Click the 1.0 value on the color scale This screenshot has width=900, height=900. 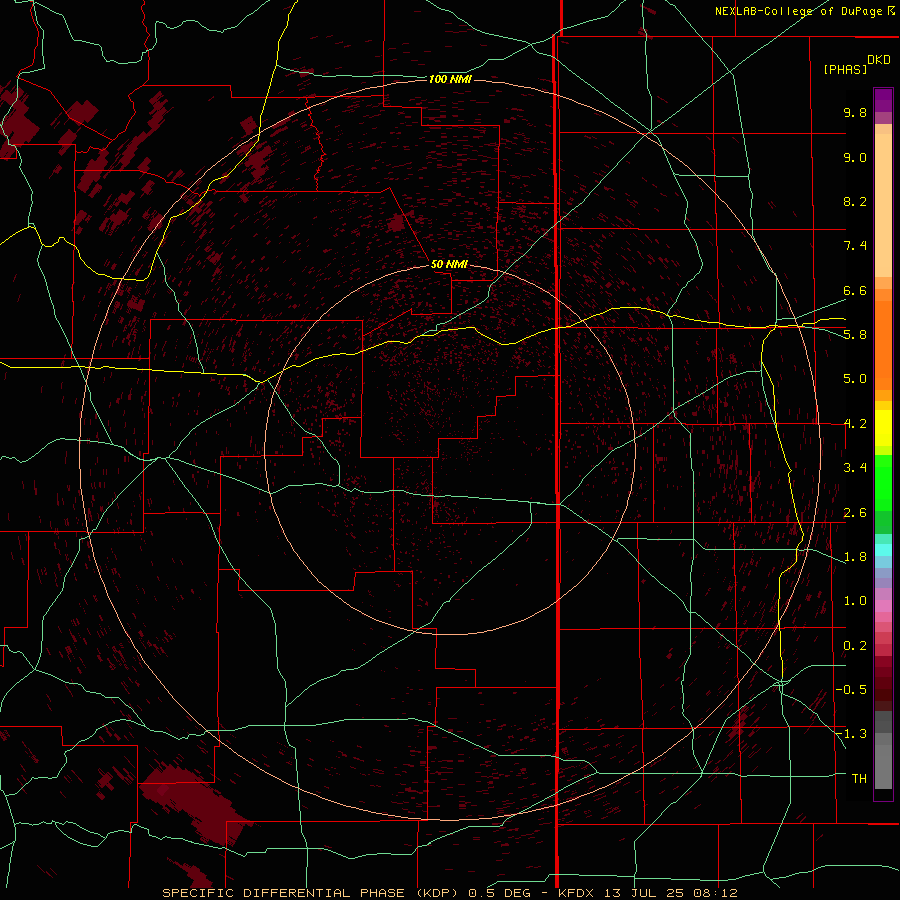coord(855,601)
